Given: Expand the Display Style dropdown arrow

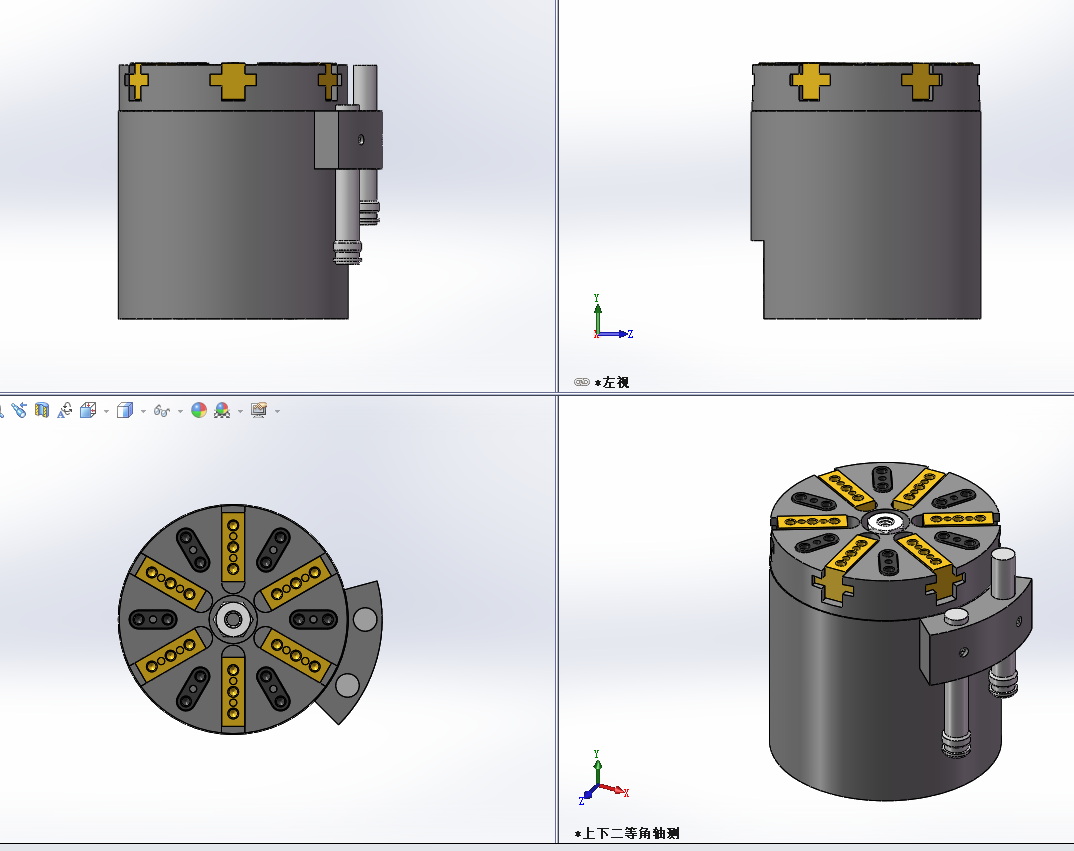Looking at the screenshot, I should (143, 411).
